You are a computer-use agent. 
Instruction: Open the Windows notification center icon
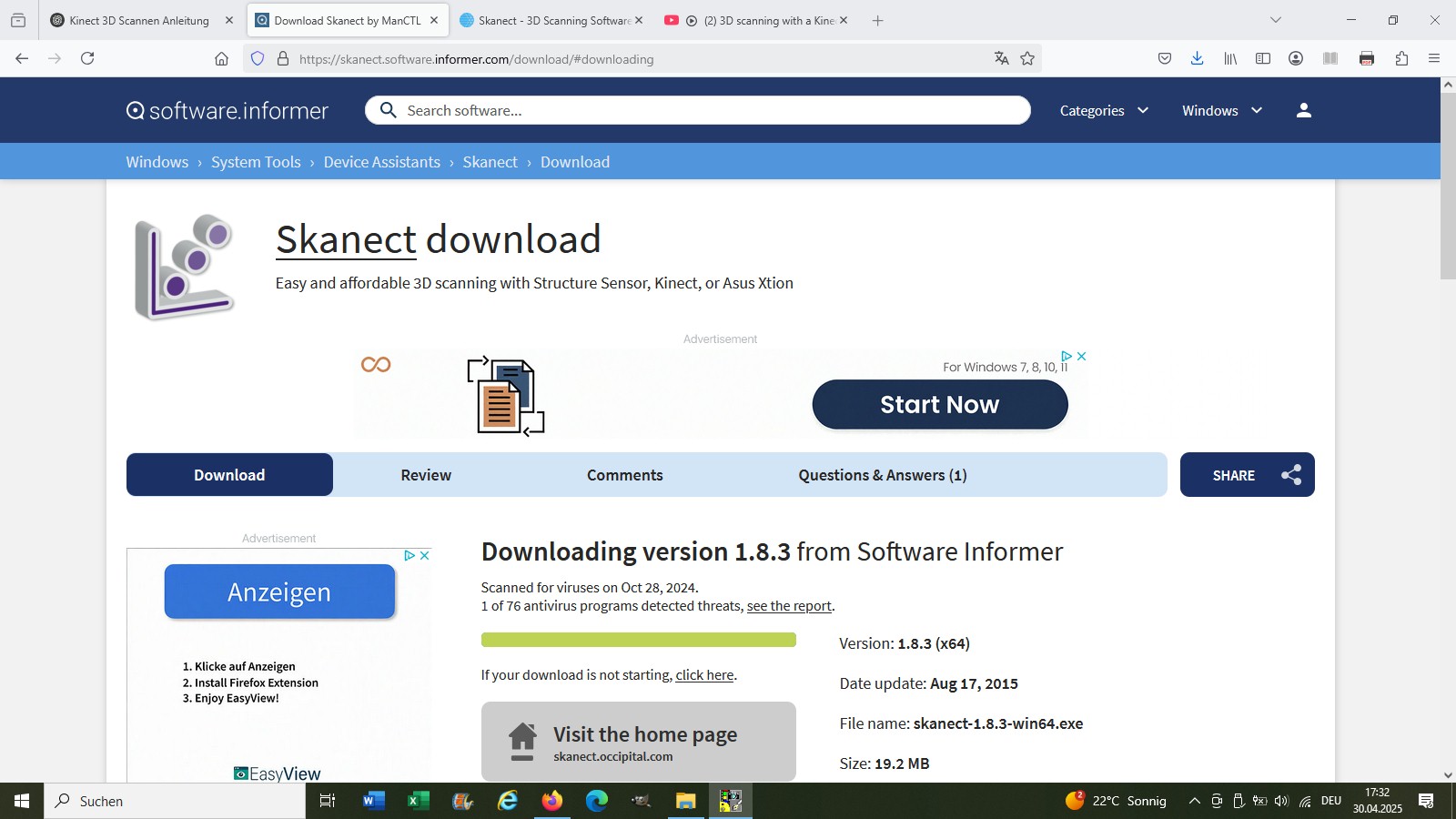tap(1426, 801)
